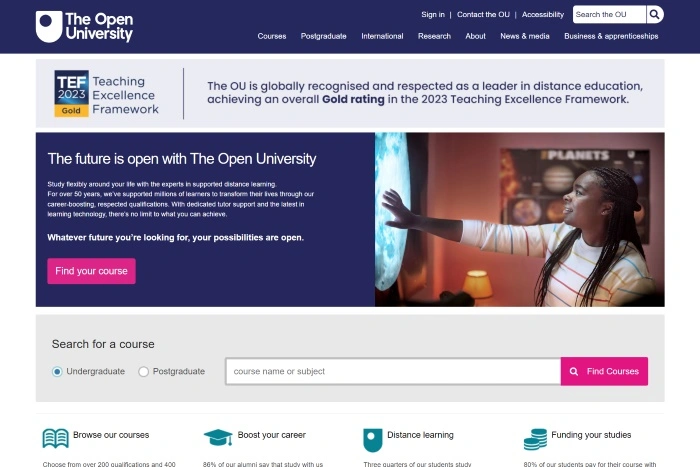This screenshot has width=700, height=467.
Task: Select the Postgraduate radio button
Action: point(143,371)
